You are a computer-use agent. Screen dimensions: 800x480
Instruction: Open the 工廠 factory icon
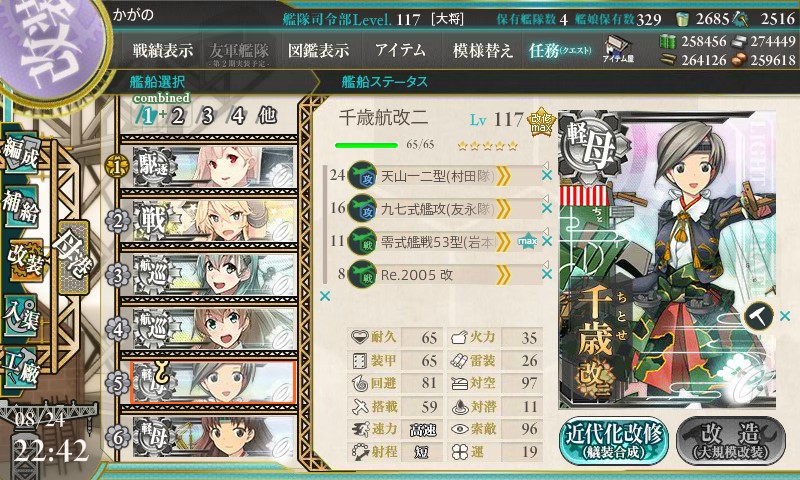(20, 368)
